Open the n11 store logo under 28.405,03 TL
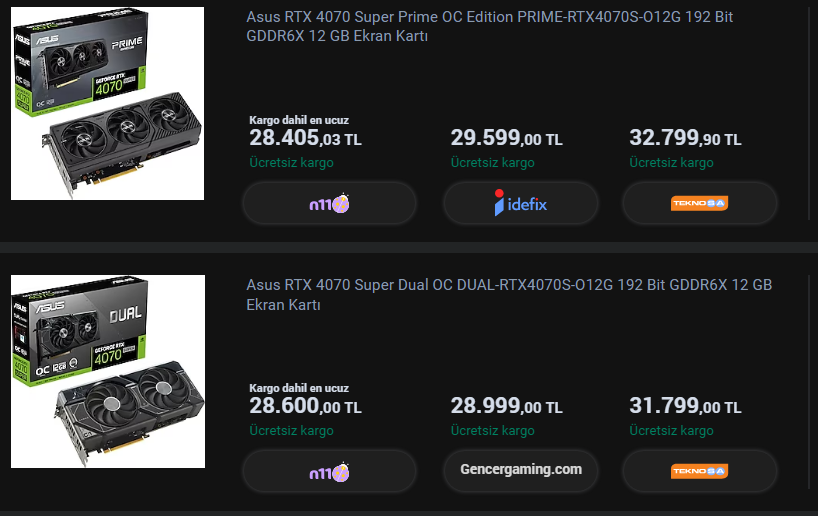818x516 pixels. pos(329,204)
